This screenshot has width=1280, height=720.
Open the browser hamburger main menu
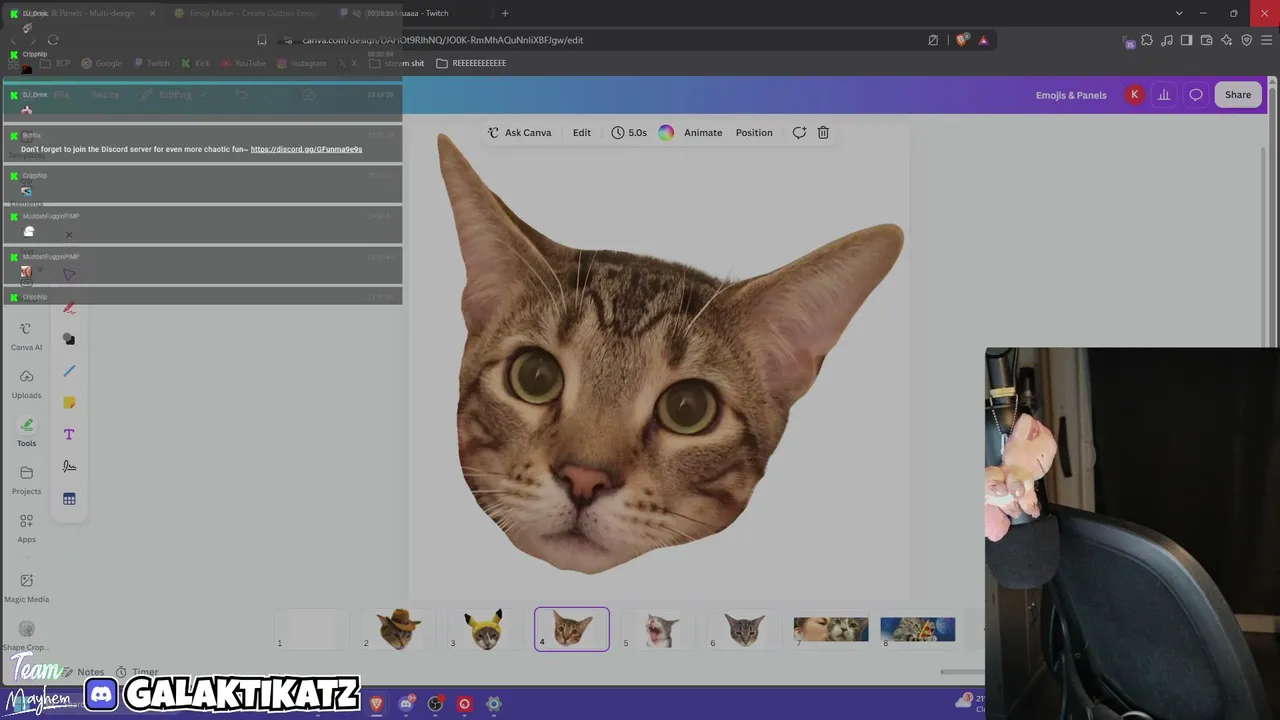coord(1267,40)
